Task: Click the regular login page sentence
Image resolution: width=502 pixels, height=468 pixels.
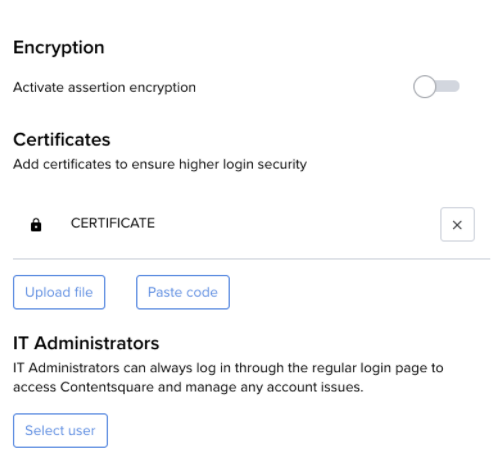Action: 228,377
